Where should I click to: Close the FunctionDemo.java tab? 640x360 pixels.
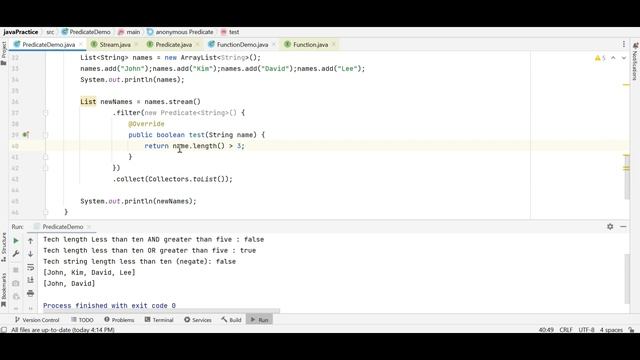[273, 44]
